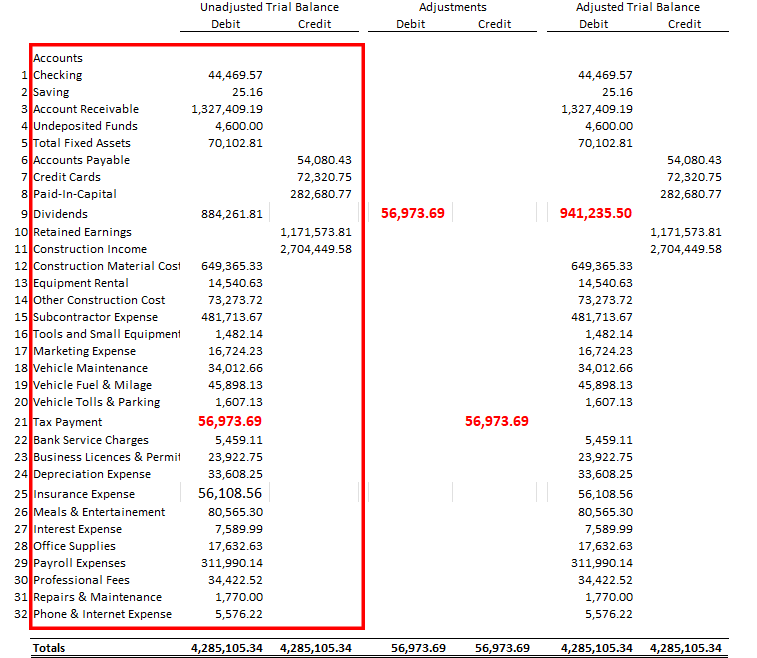Click row number 9 beside Dividends
The height and width of the screenshot is (658, 757).
coord(24,214)
